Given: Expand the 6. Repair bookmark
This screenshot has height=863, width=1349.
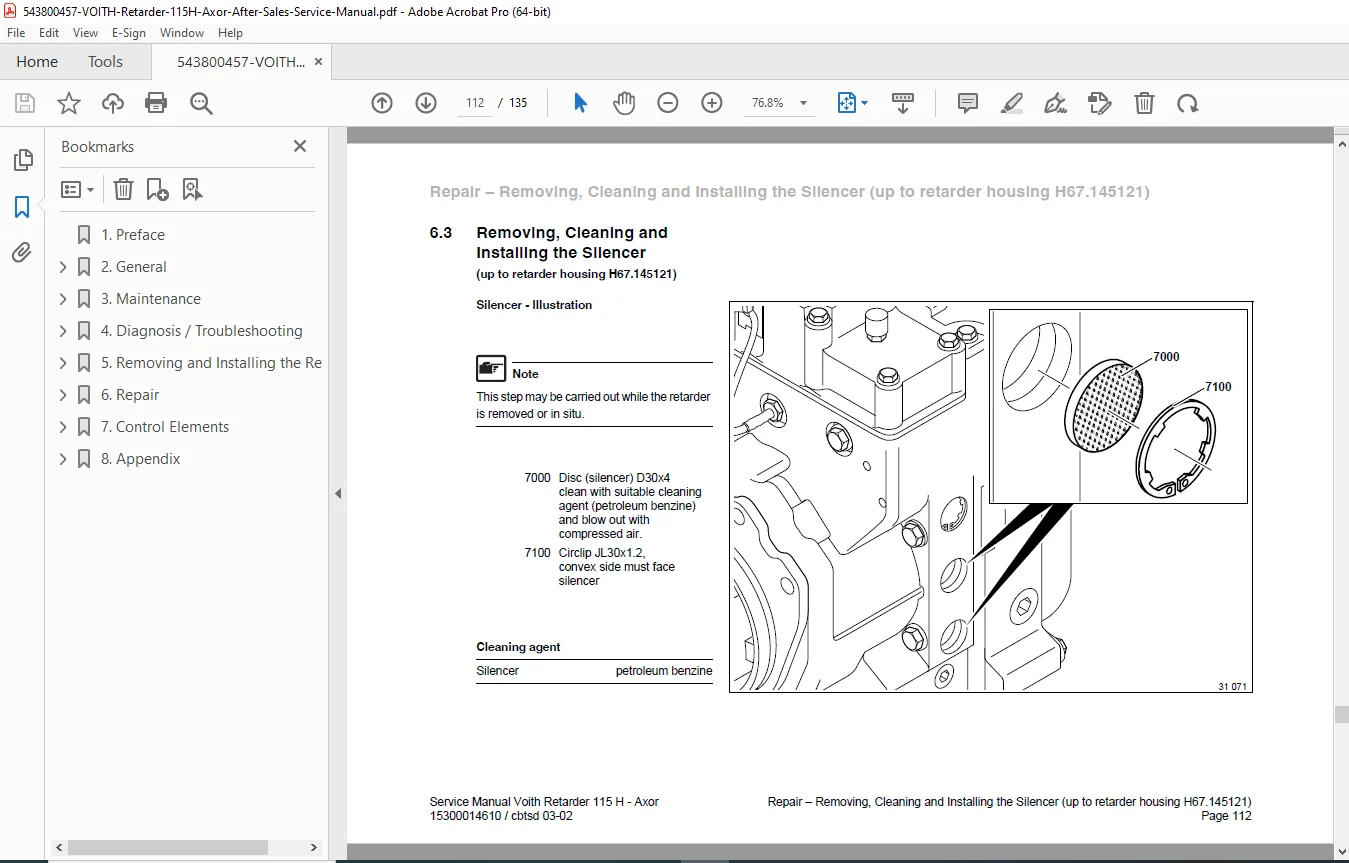Looking at the screenshot, I should click(63, 395).
